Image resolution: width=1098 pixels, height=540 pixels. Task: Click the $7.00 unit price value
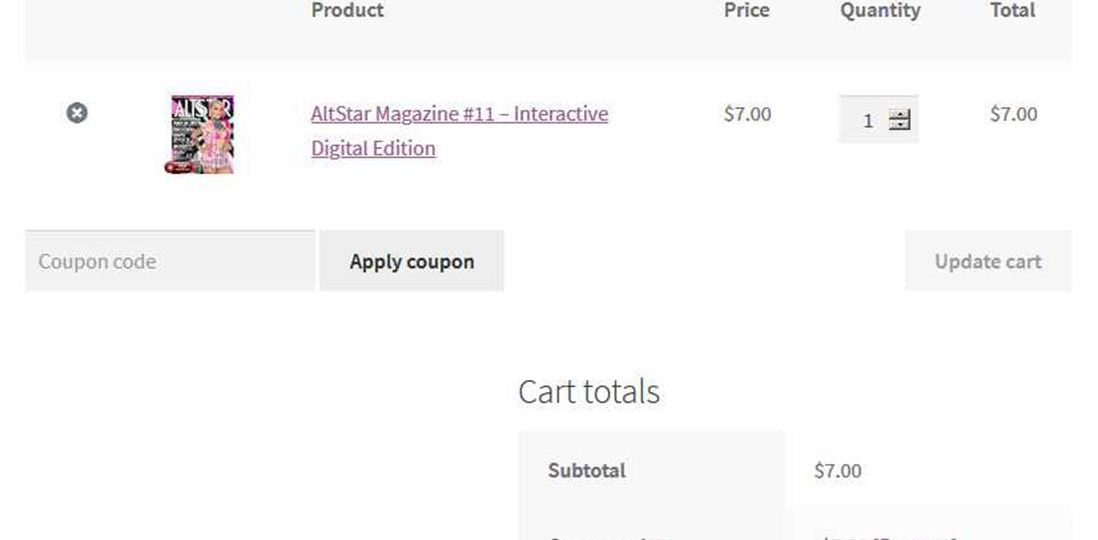pyautogui.click(x=747, y=114)
